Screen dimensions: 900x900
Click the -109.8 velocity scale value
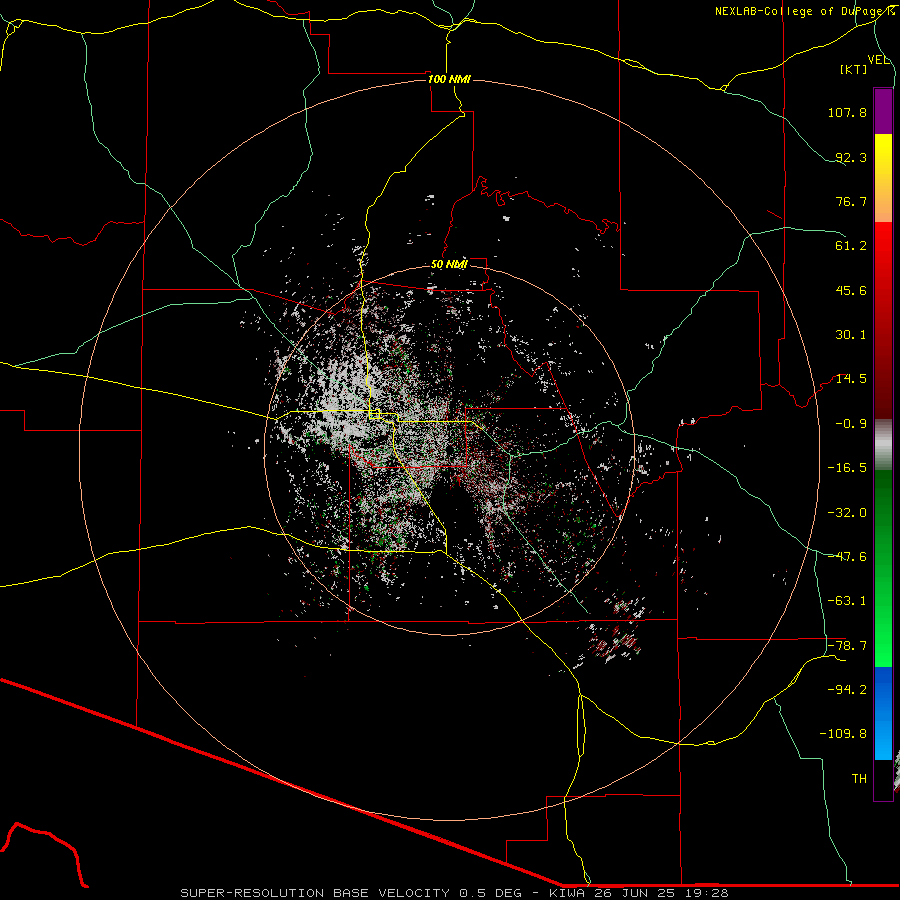tap(843, 734)
